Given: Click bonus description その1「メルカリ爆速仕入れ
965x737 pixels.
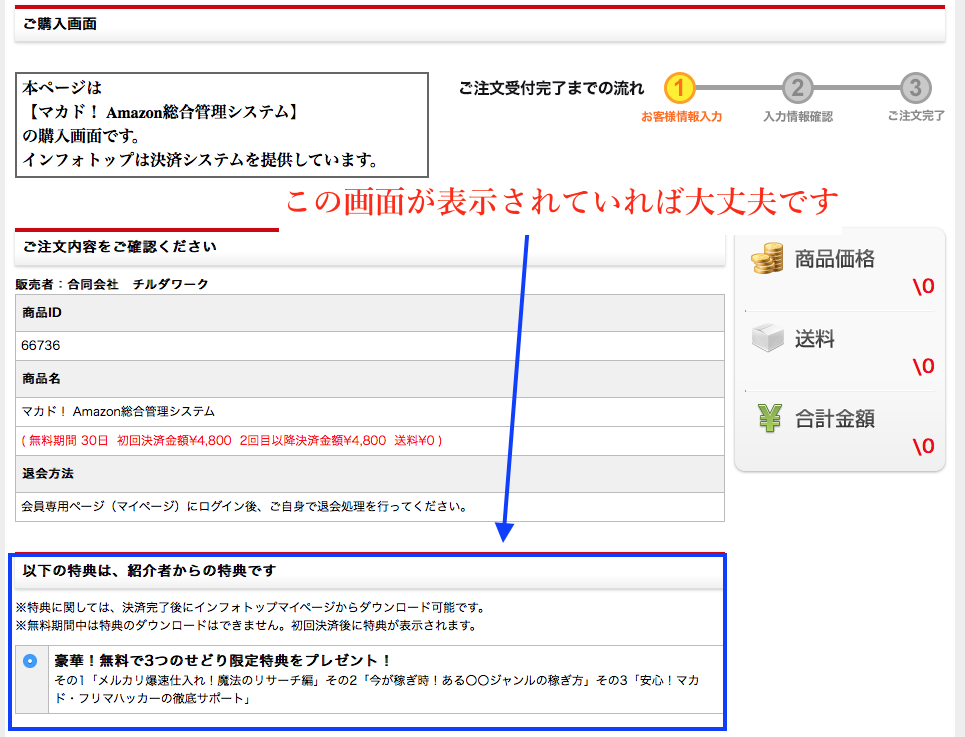Looking at the screenshot, I should (377, 689).
